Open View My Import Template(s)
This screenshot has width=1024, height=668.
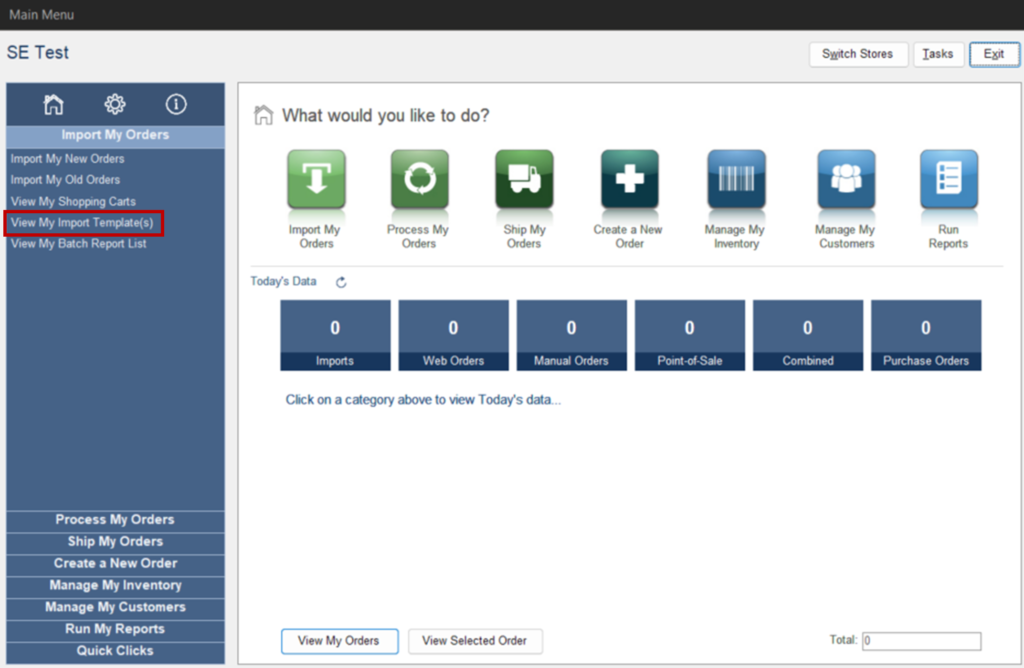(x=84, y=222)
